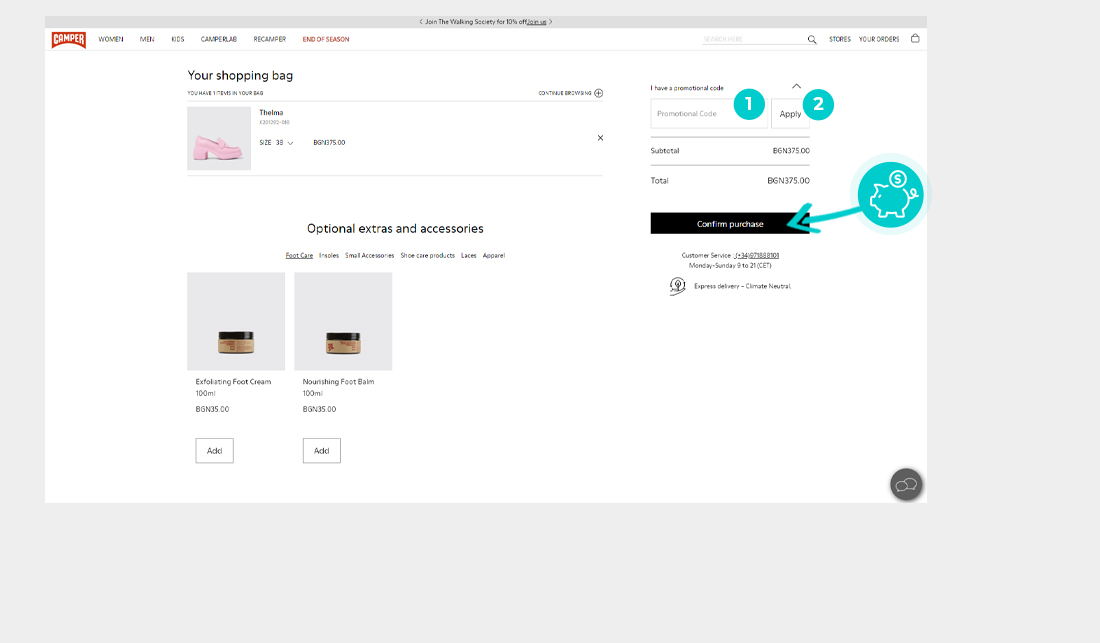Click the Confirm purchase button
The image size is (1100, 643).
[730, 224]
